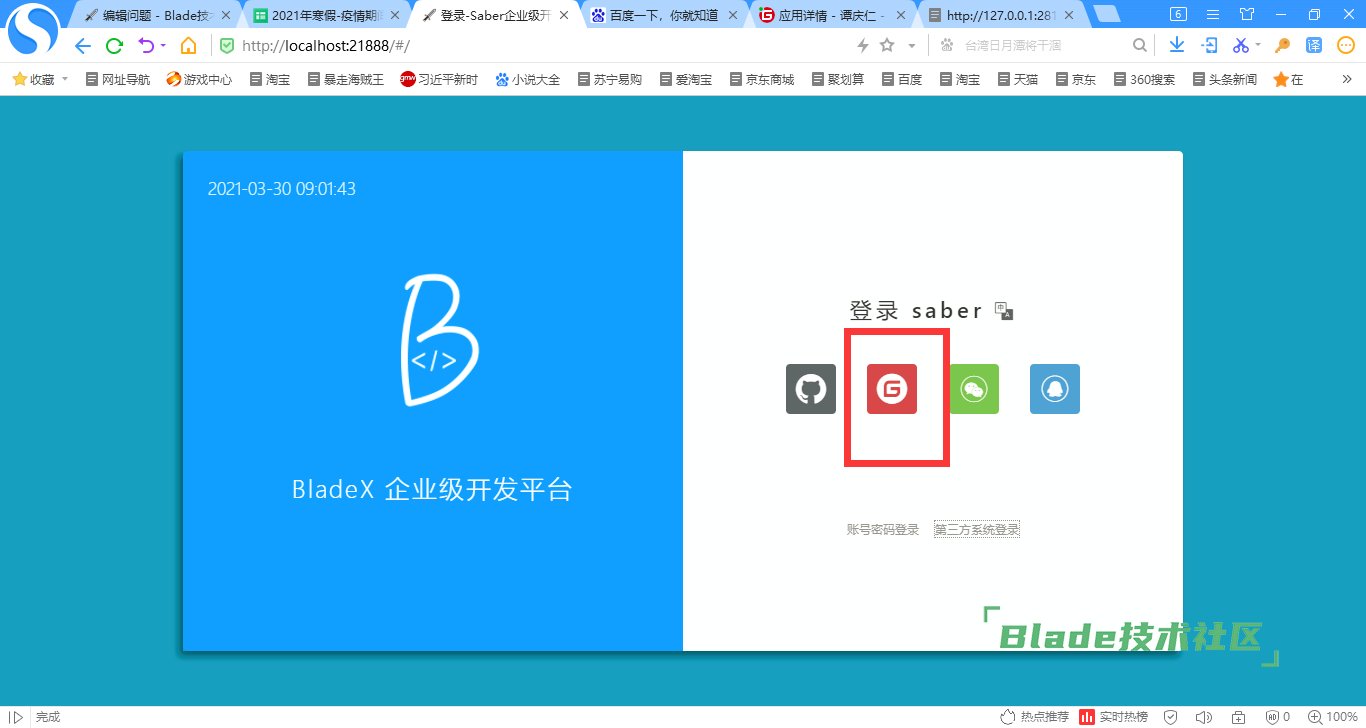Open a new tab with plus button
The height and width of the screenshot is (728, 1366).
1106,14
